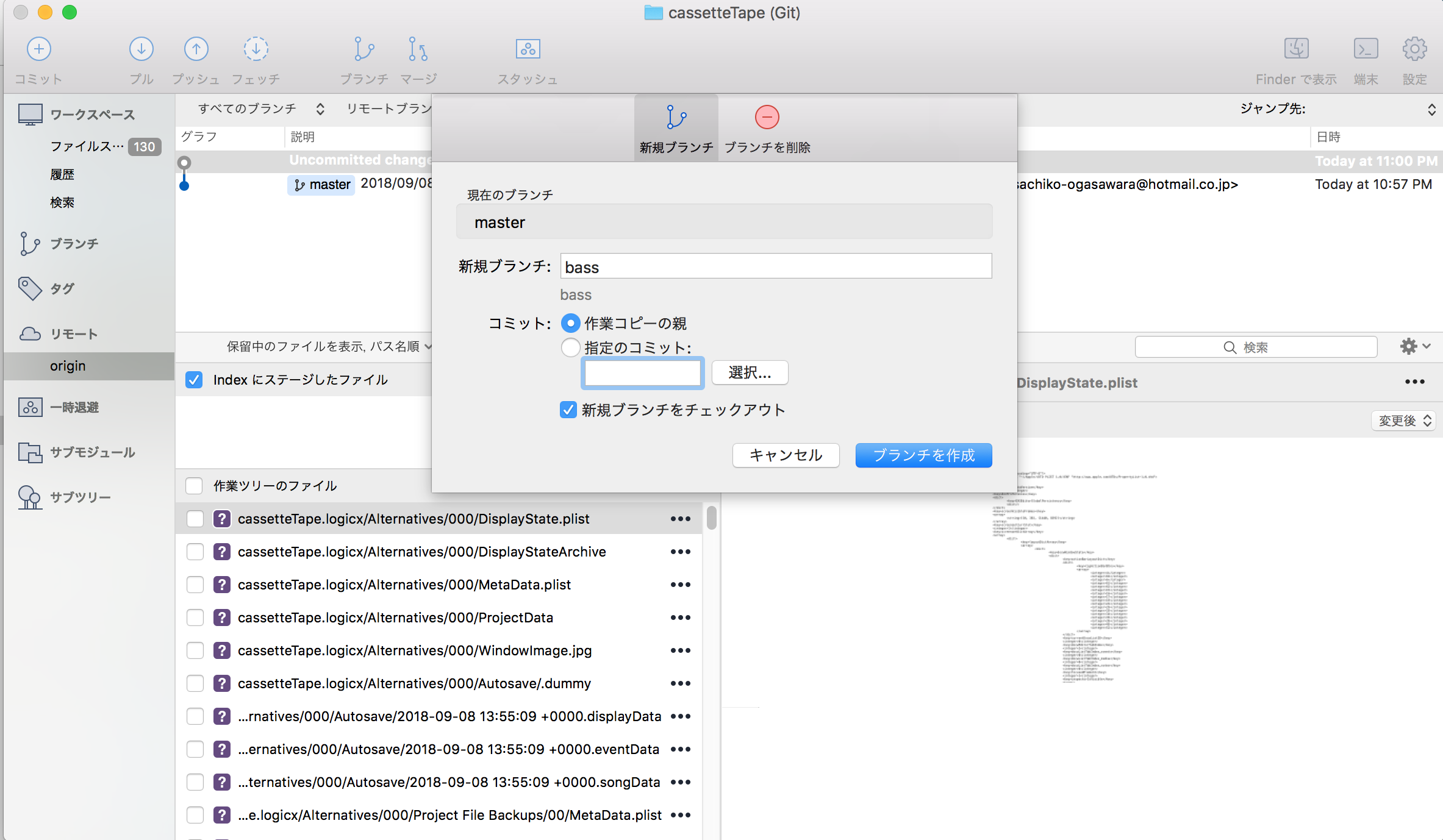Toggle the Index にステージしたファイル checkbox
1443x840 pixels.
(193, 379)
